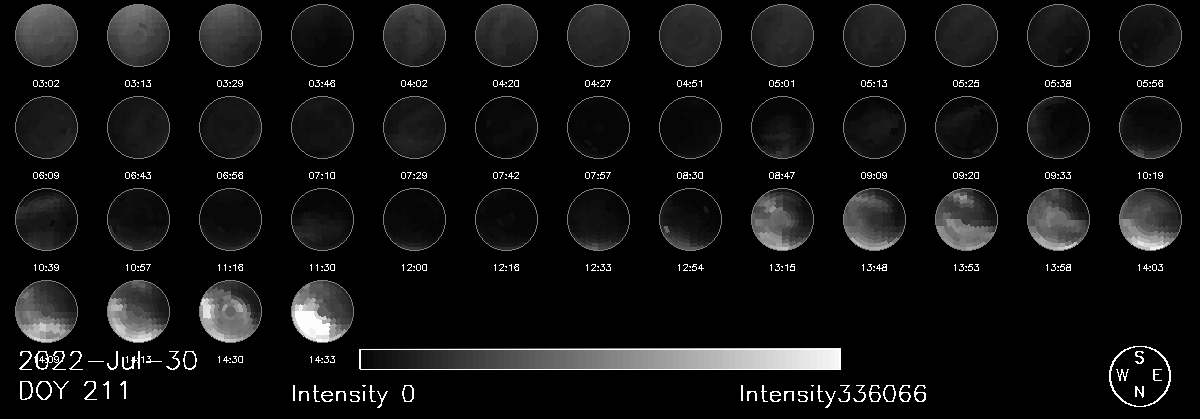Click the disk image labeled 12:54
The image size is (1200, 419).
pyautogui.click(x=690, y=219)
